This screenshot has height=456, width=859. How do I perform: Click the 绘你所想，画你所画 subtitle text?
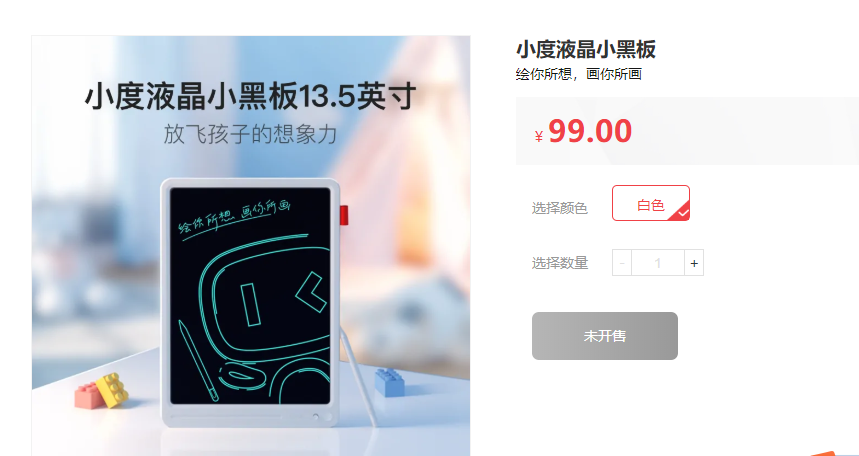coord(579,74)
